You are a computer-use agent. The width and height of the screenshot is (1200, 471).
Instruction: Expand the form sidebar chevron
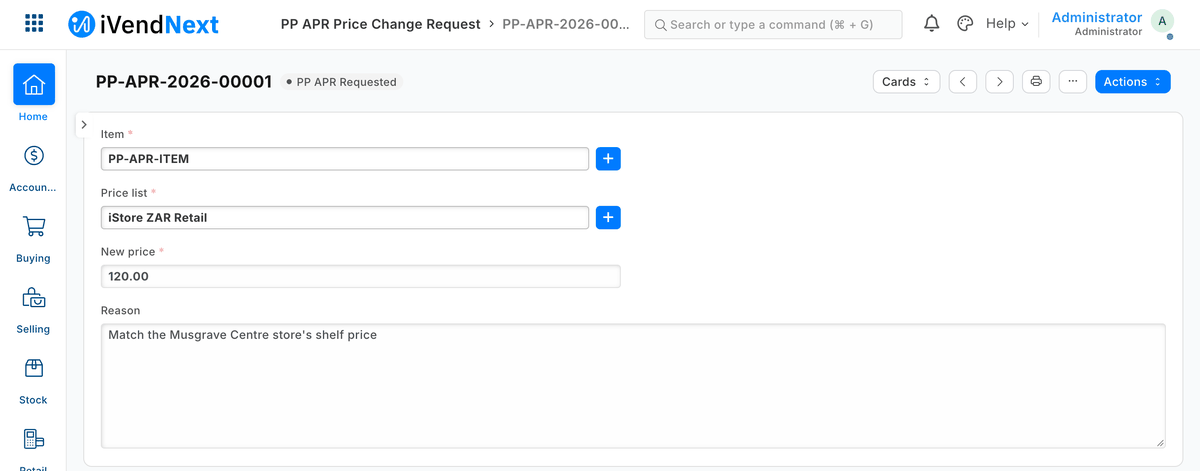(x=84, y=124)
